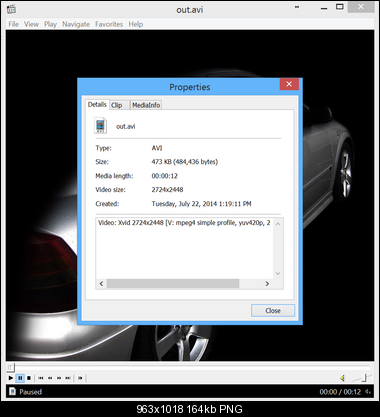Click the Close button in Properties dialog
This screenshot has height=417, width=380.
tap(273, 310)
